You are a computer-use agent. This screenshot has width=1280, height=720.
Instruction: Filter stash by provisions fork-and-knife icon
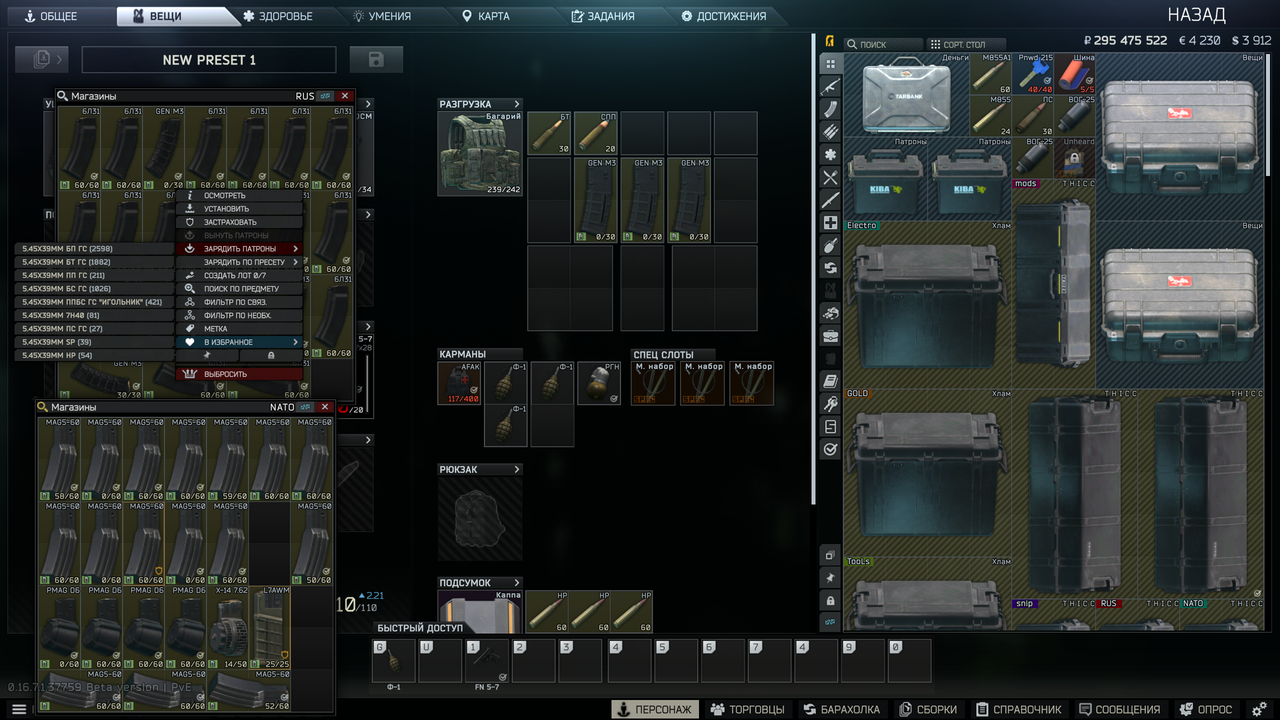pos(830,177)
